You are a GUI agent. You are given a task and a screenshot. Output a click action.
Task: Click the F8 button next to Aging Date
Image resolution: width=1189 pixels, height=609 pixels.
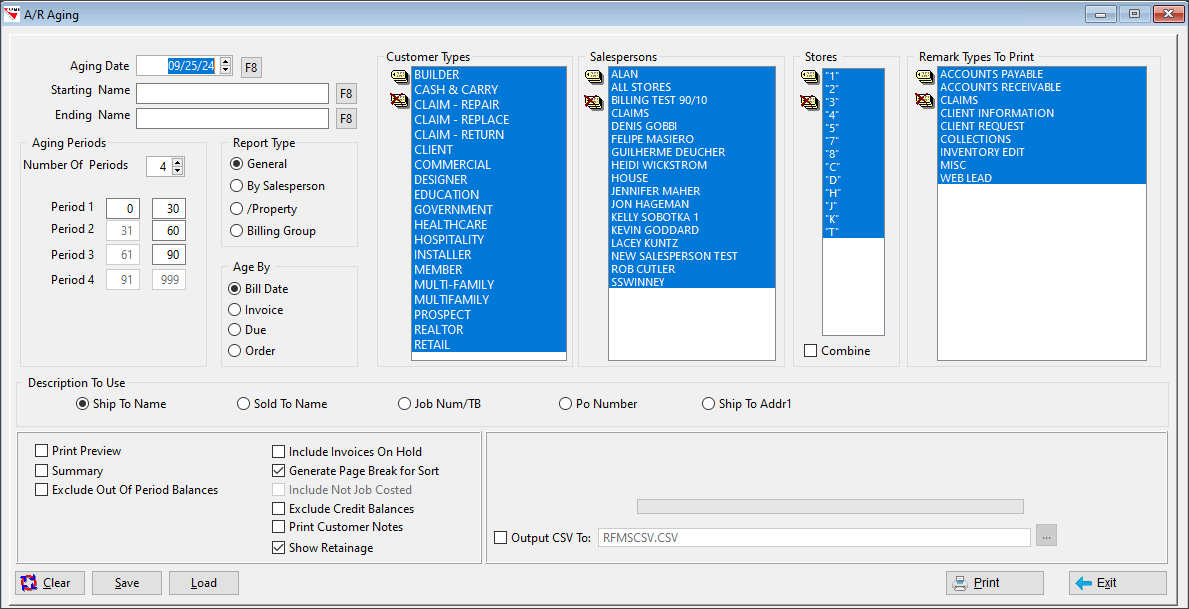point(251,67)
